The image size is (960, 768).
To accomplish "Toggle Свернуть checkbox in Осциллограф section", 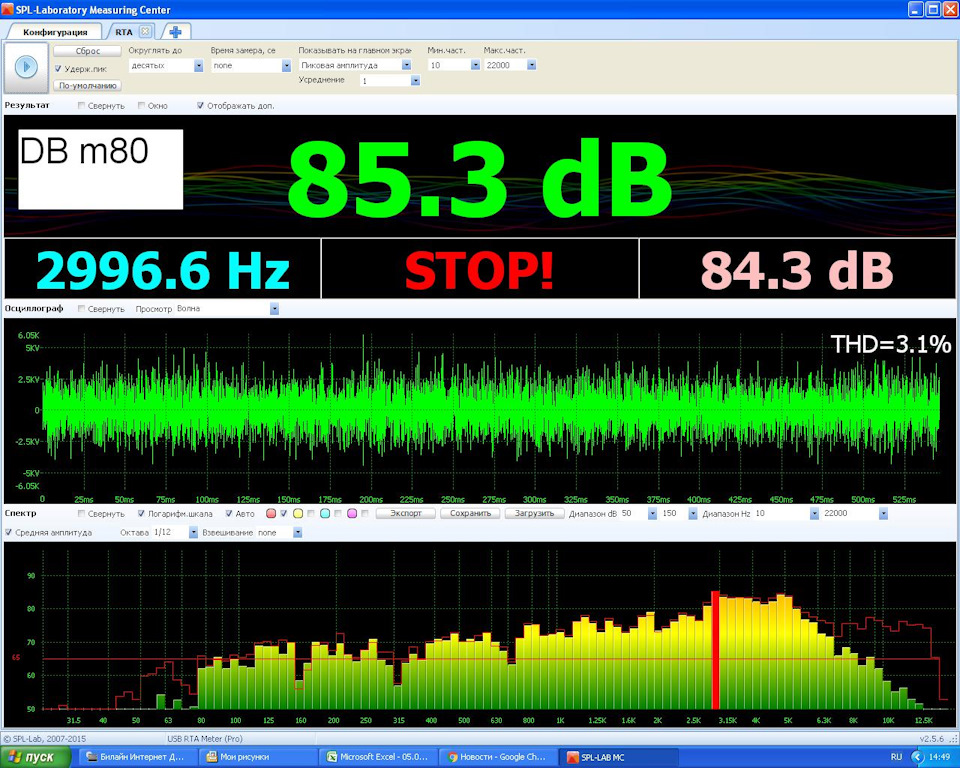I will tap(81, 309).
